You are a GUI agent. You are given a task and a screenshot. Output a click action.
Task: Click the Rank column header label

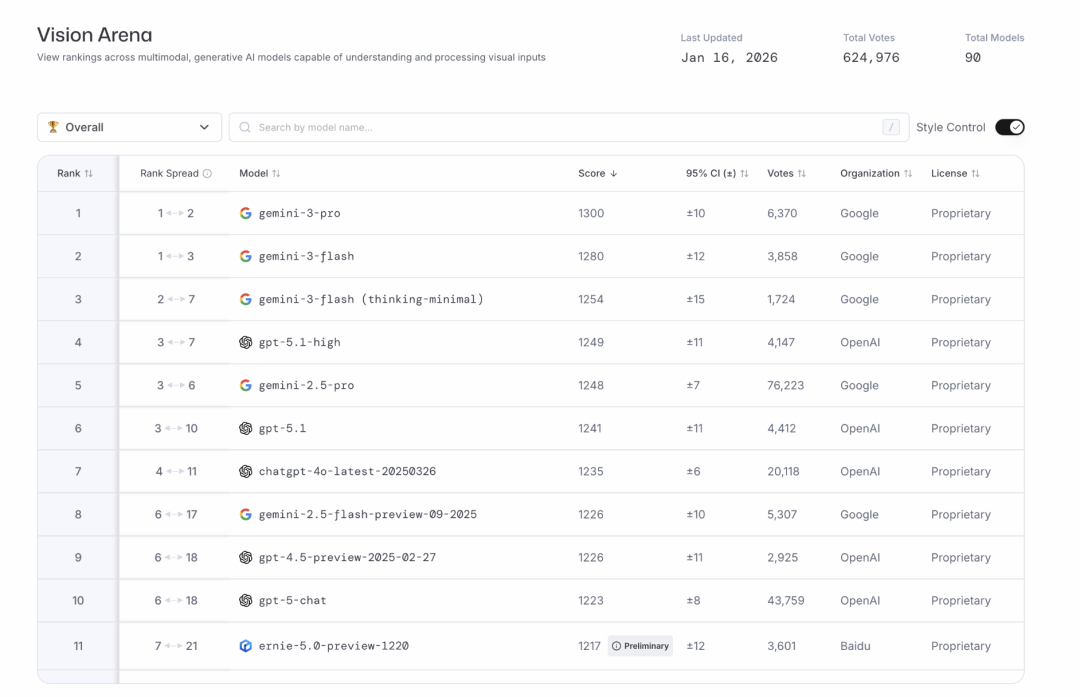(x=68, y=174)
